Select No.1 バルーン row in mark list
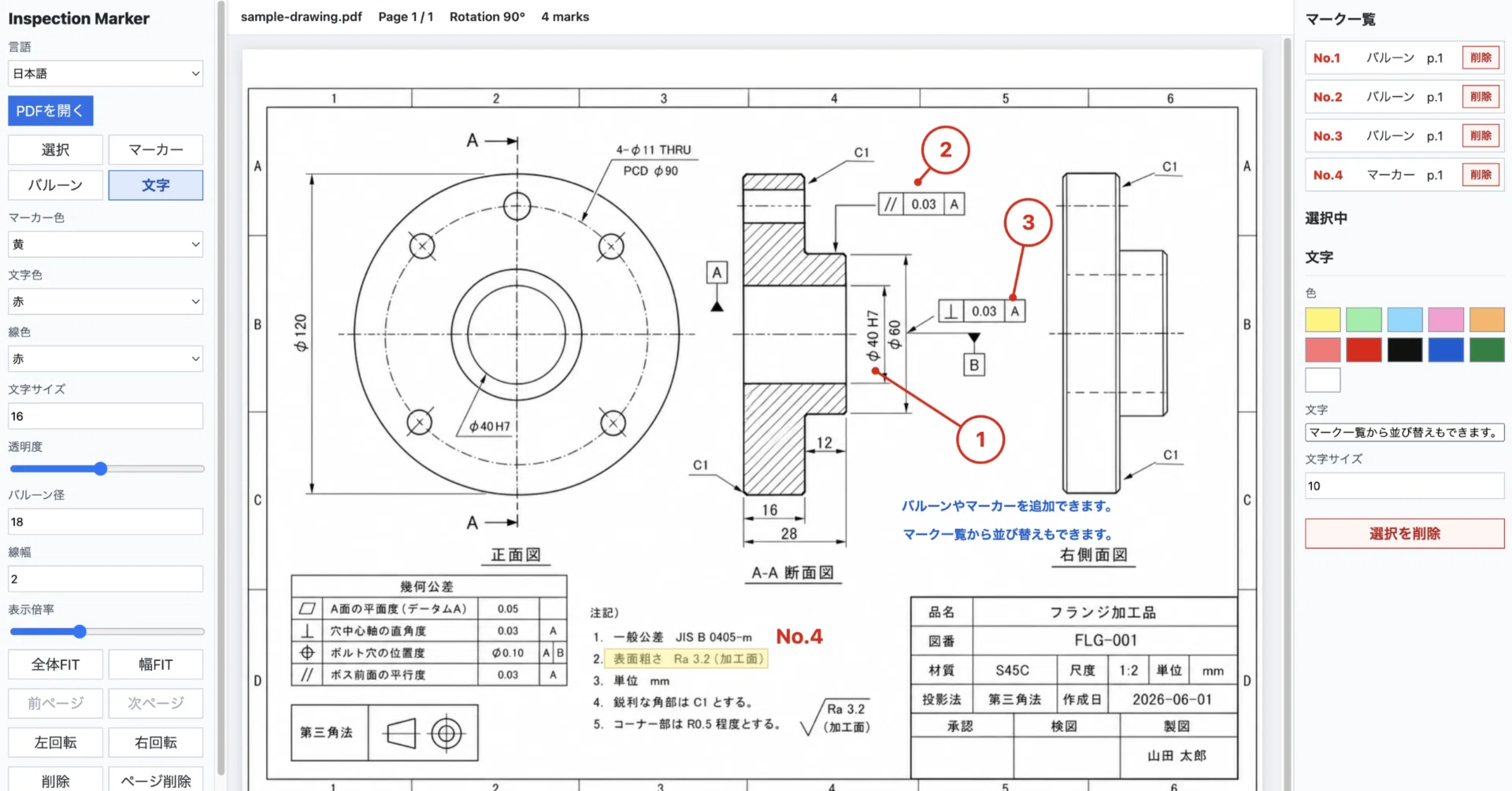Image resolution: width=1512 pixels, height=791 pixels. click(1404, 57)
